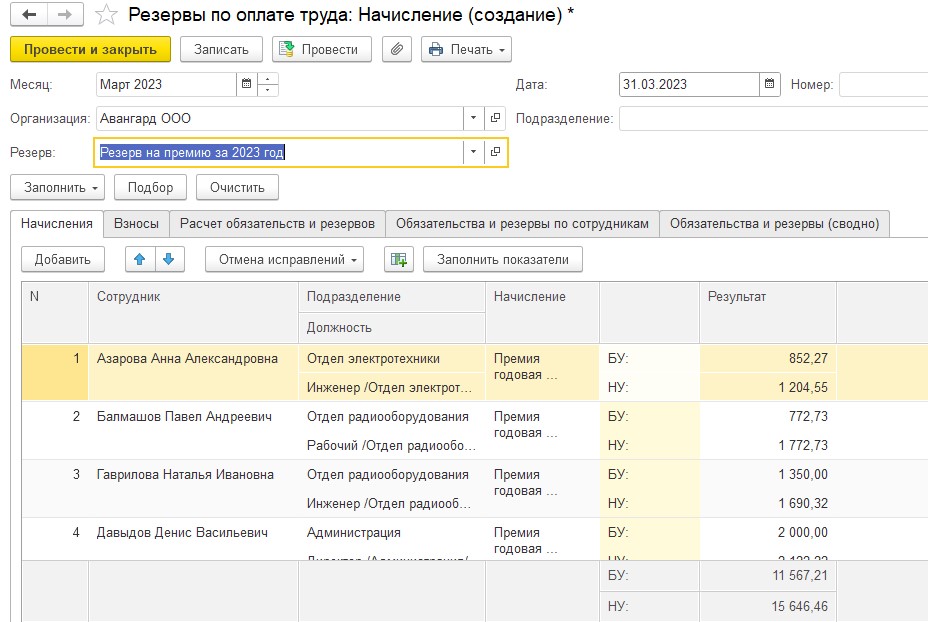Open attached files via paperclip icon

point(397,49)
